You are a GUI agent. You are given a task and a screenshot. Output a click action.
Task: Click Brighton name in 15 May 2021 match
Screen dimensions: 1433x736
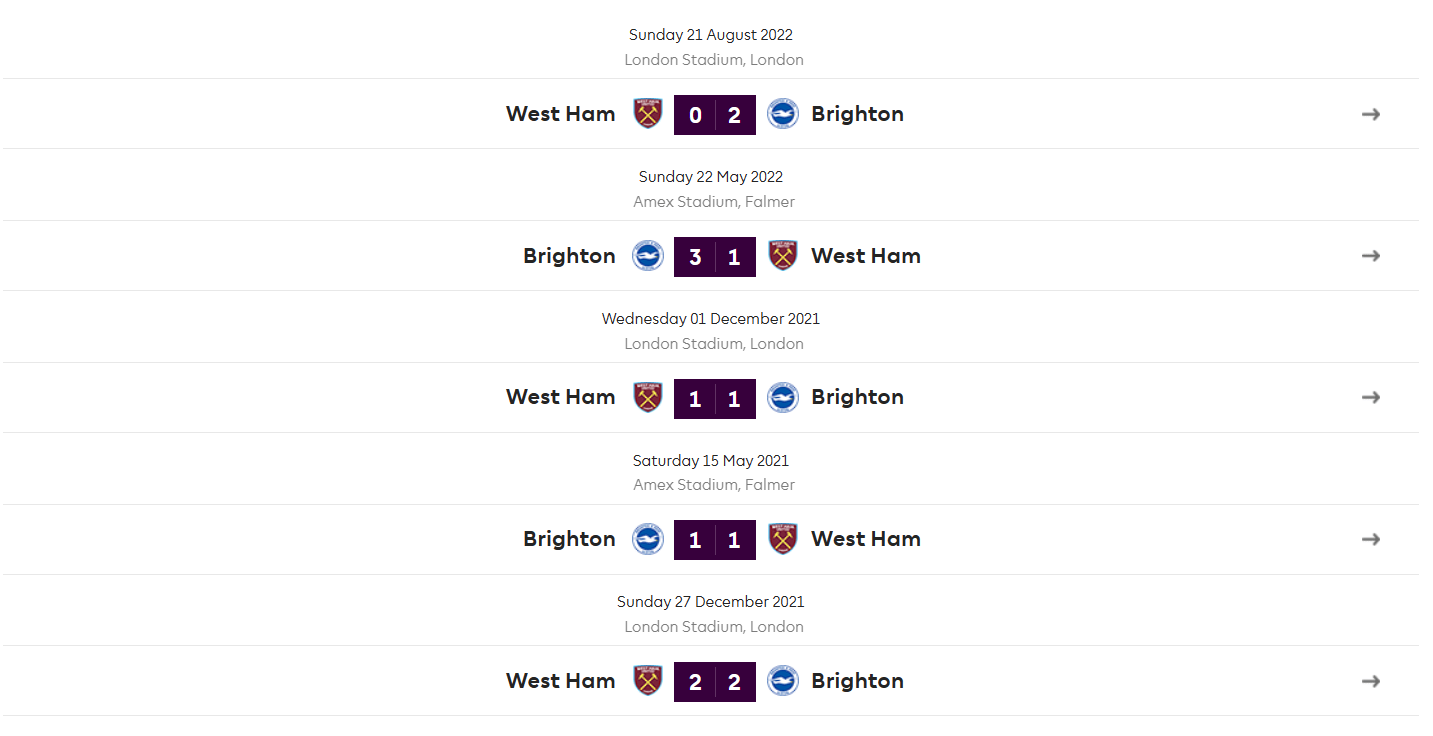point(569,539)
